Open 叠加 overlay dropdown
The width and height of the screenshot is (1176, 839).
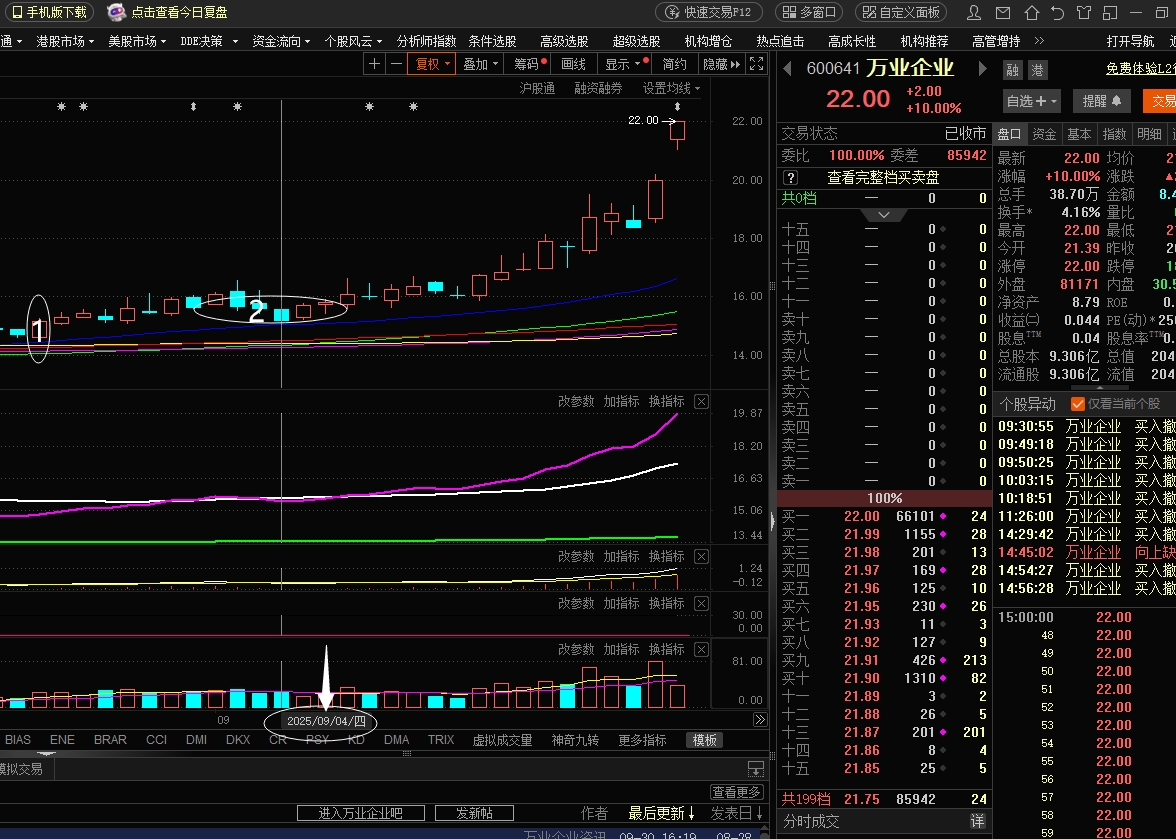(x=481, y=64)
